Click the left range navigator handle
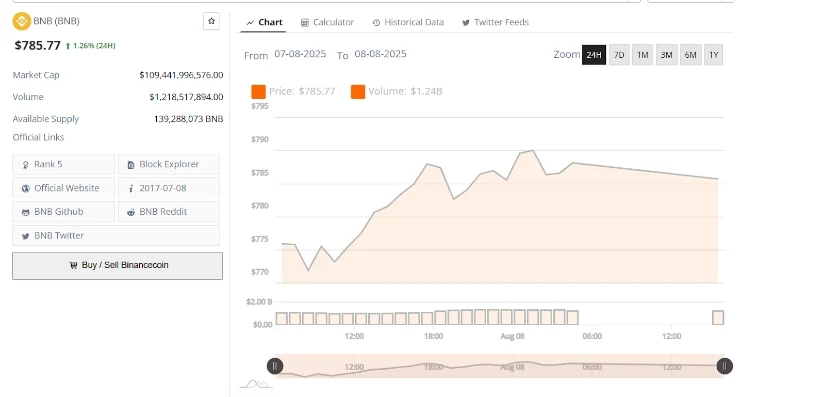The width and height of the screenshot is (825, 397). 275,366
